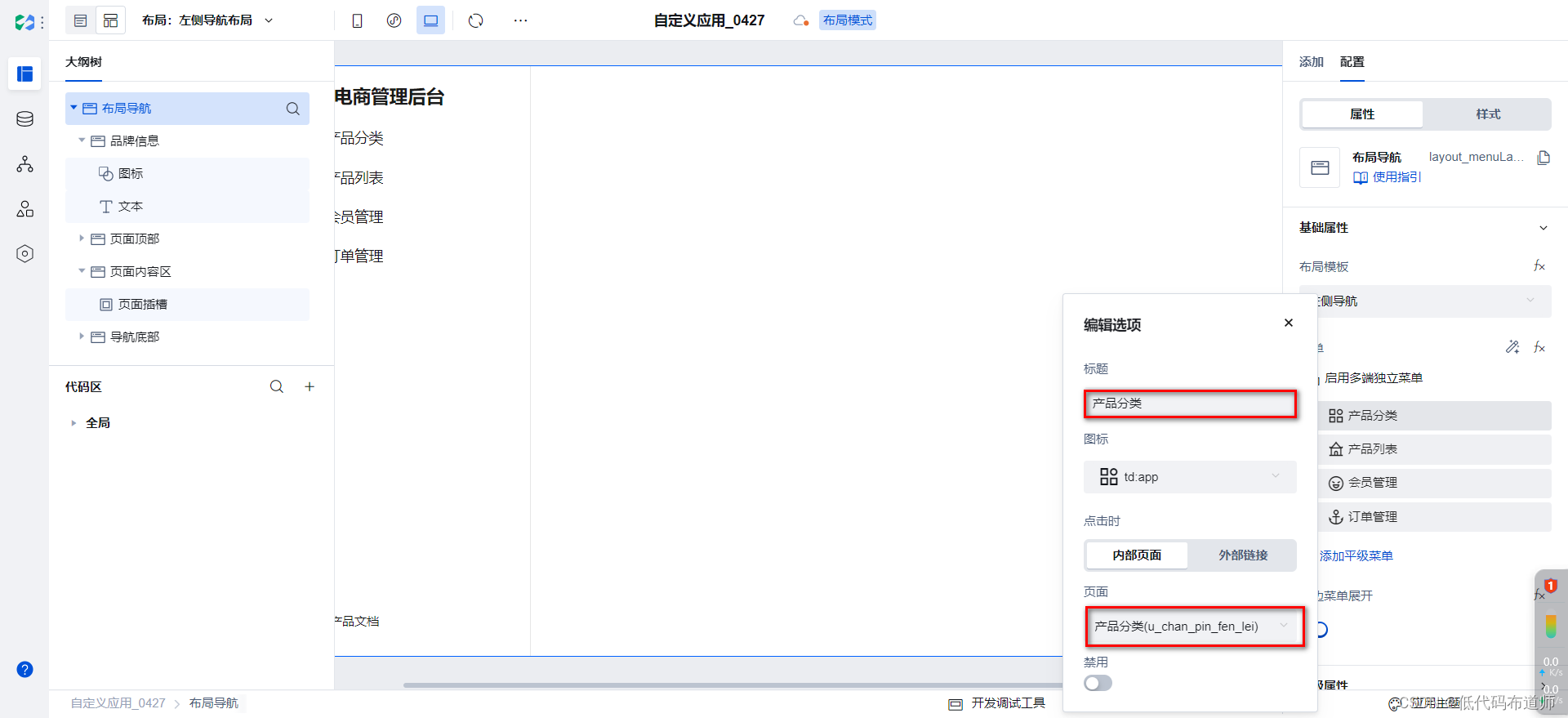Image resolution: width=1568 pixels, height=718 pixels.
Task: Open the data source database icon
Action: click(x=24, y=119)
